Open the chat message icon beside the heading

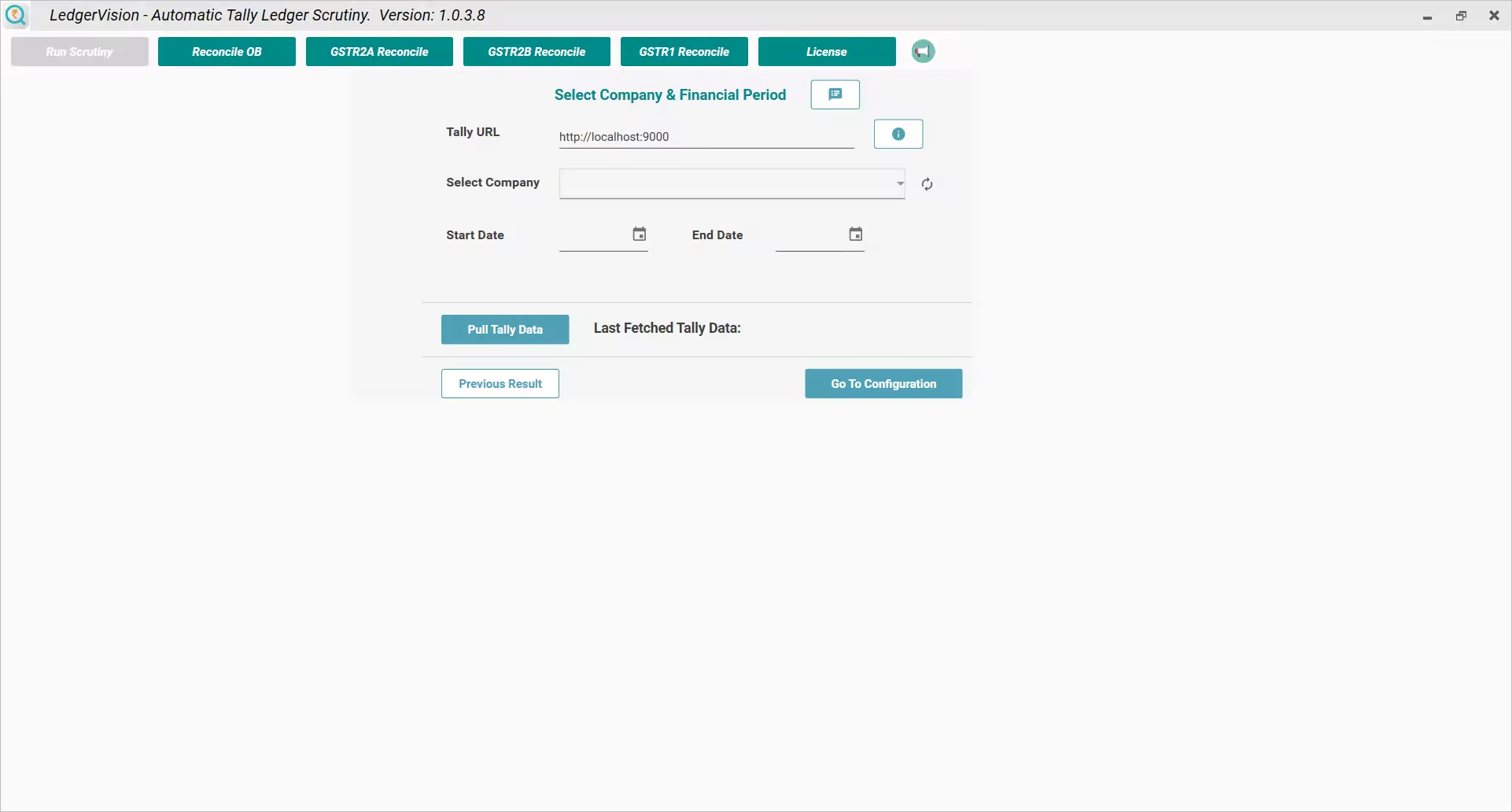pos(835,94)
